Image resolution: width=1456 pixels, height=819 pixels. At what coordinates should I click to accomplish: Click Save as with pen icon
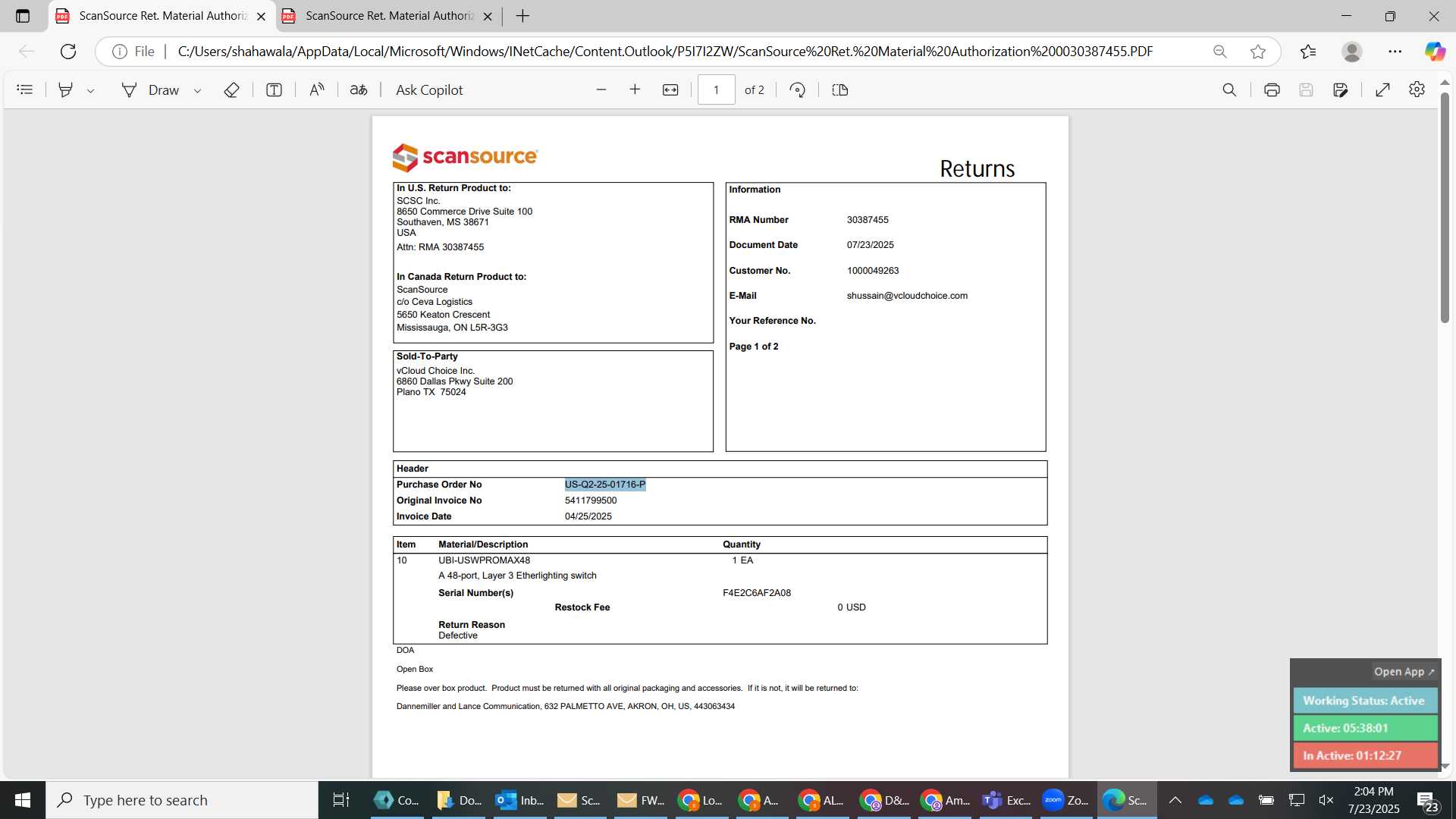click(1341, 89)
